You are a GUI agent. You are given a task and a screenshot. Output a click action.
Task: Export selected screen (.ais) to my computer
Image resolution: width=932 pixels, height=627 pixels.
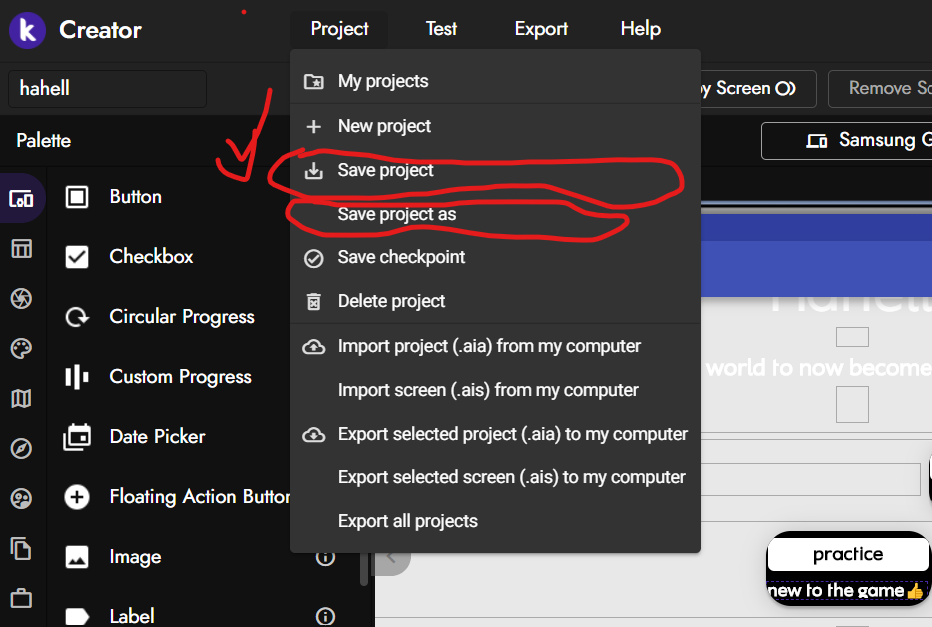pyautogui.click(x=495, y=477)
